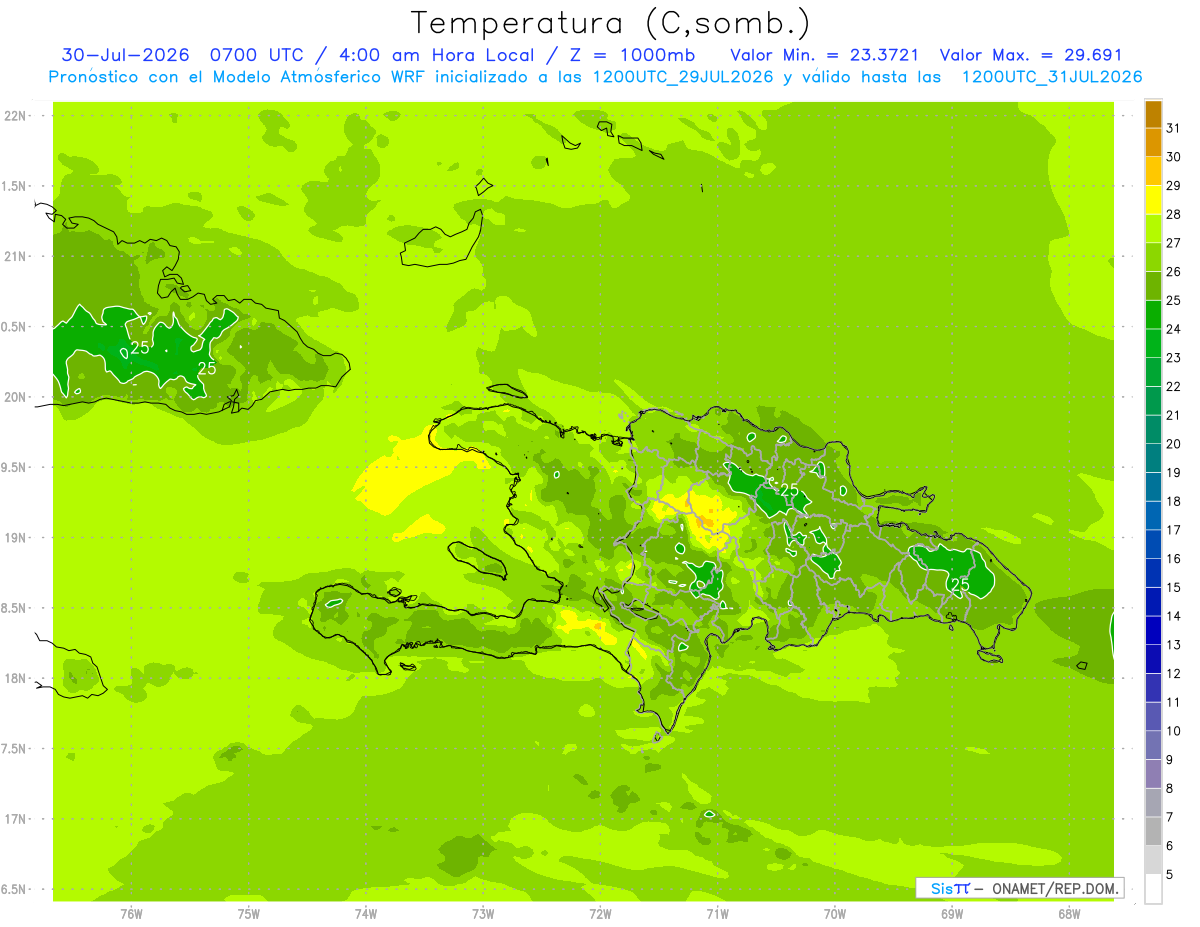Click the '20N' latitude axis label
Image resolution: width=1200 pixels, height=927 pixels.
tap(17, 397)
